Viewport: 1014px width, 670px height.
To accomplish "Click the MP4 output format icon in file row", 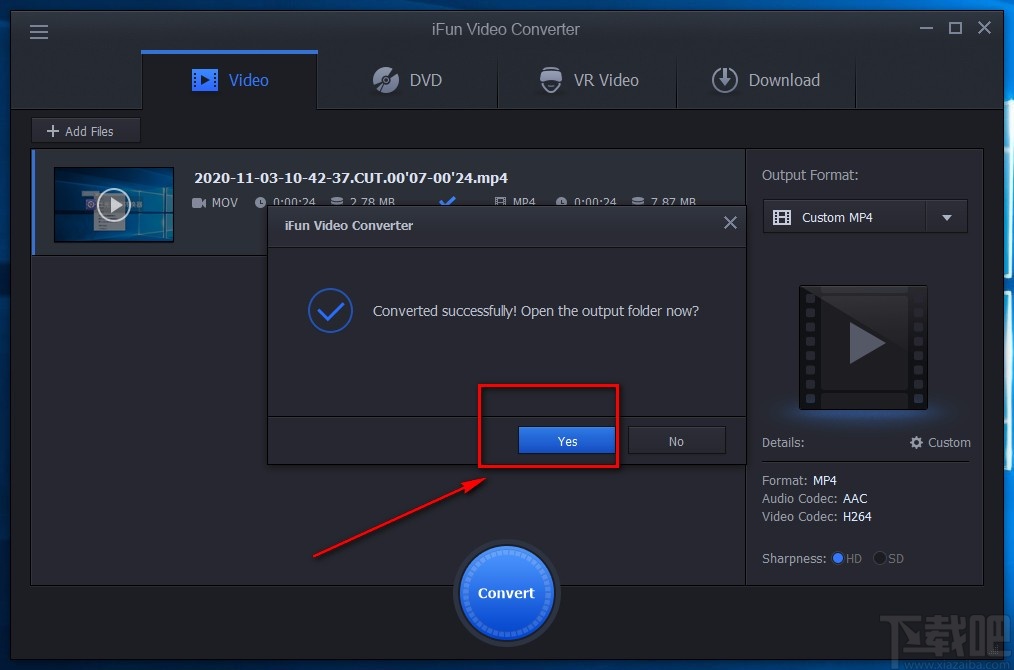I will click(500, 202).
